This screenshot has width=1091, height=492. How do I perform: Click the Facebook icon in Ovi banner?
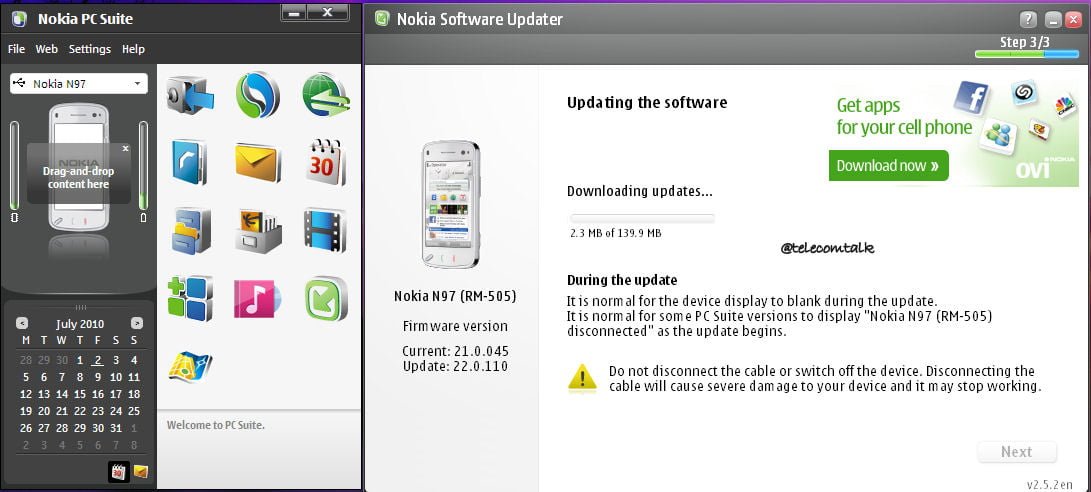971,97
